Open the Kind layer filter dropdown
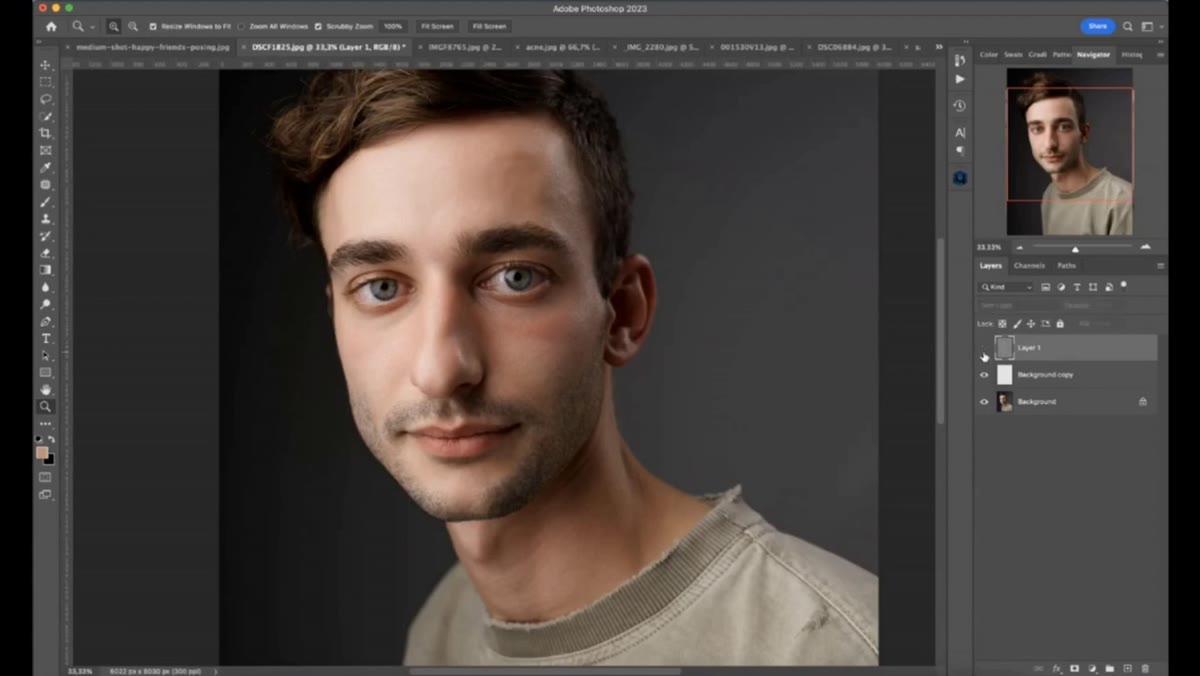 point(1006,287)
